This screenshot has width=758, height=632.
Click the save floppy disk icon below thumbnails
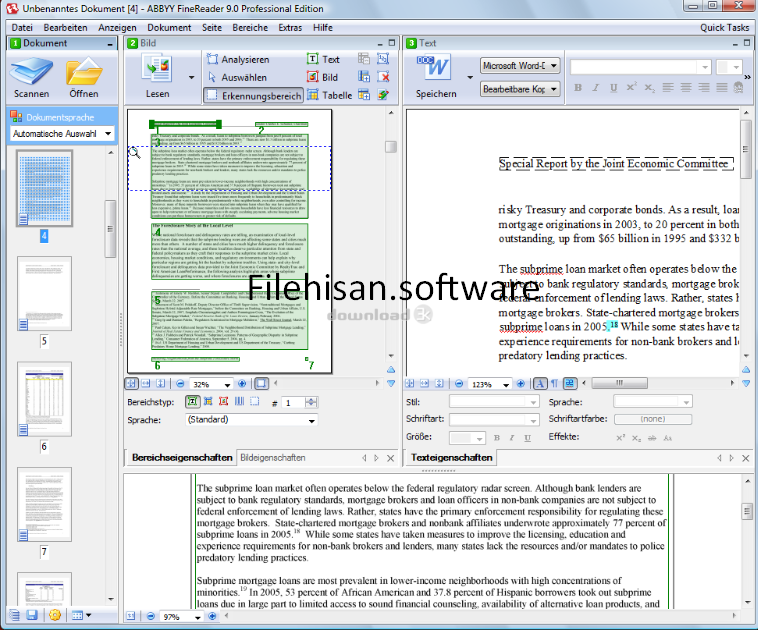pos(32,615)
